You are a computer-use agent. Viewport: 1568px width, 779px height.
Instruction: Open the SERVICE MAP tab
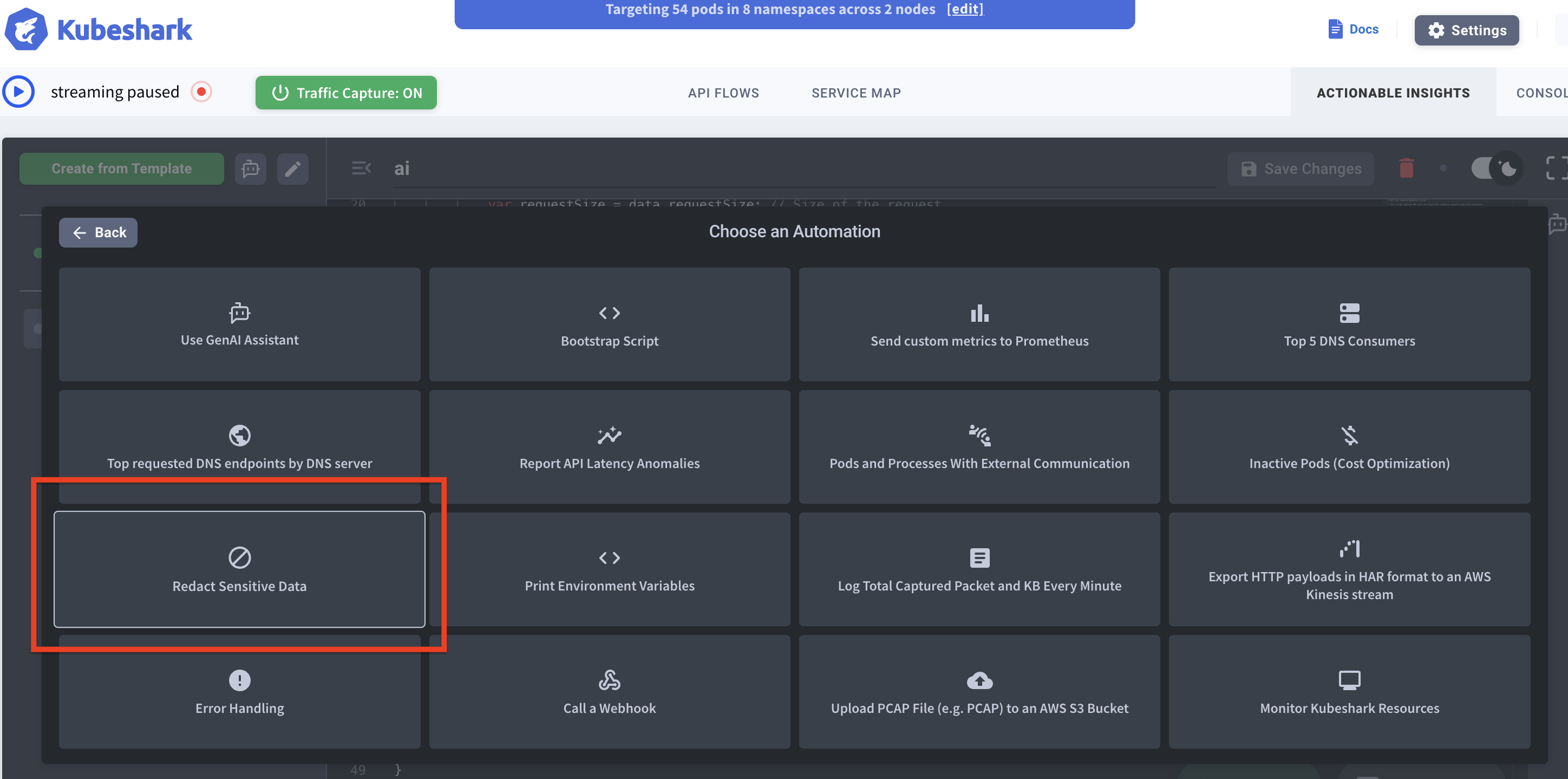pos(856,93)
